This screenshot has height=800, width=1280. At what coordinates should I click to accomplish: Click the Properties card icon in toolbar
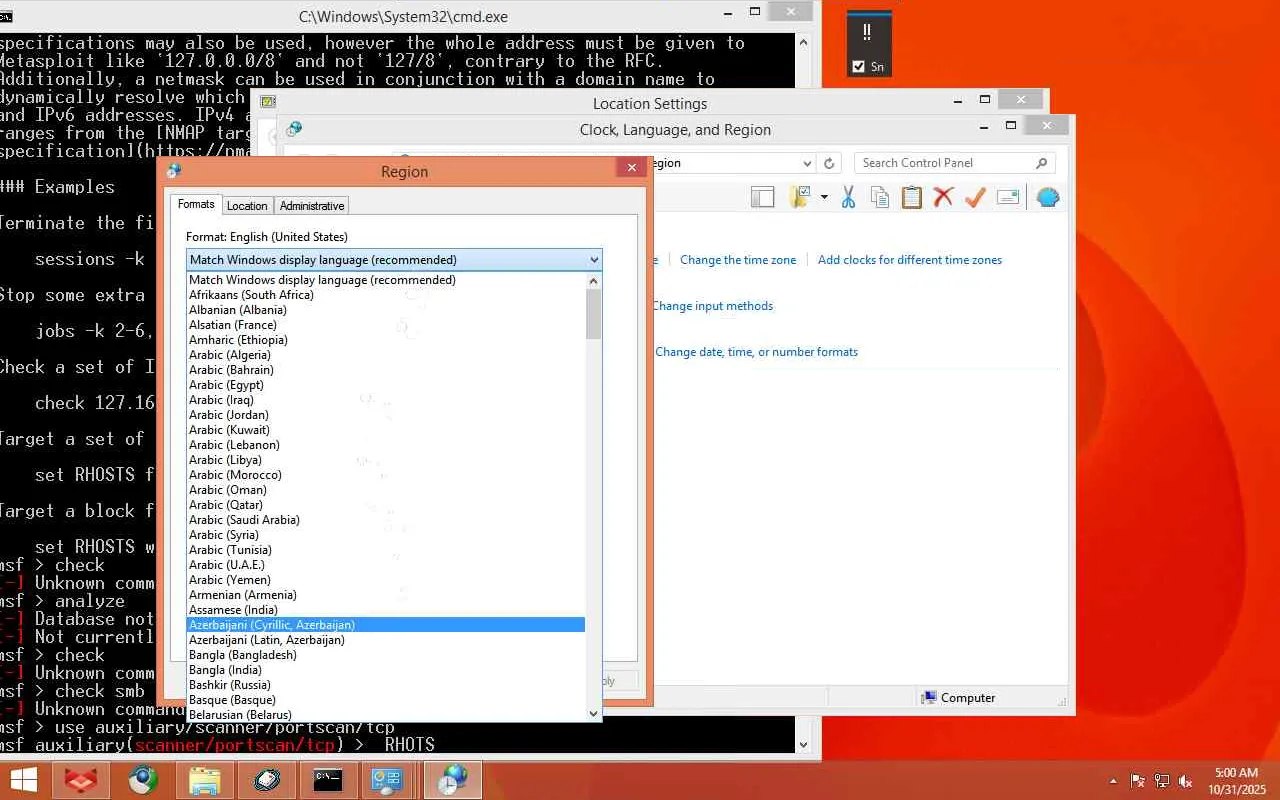[x=1008, y=197]
